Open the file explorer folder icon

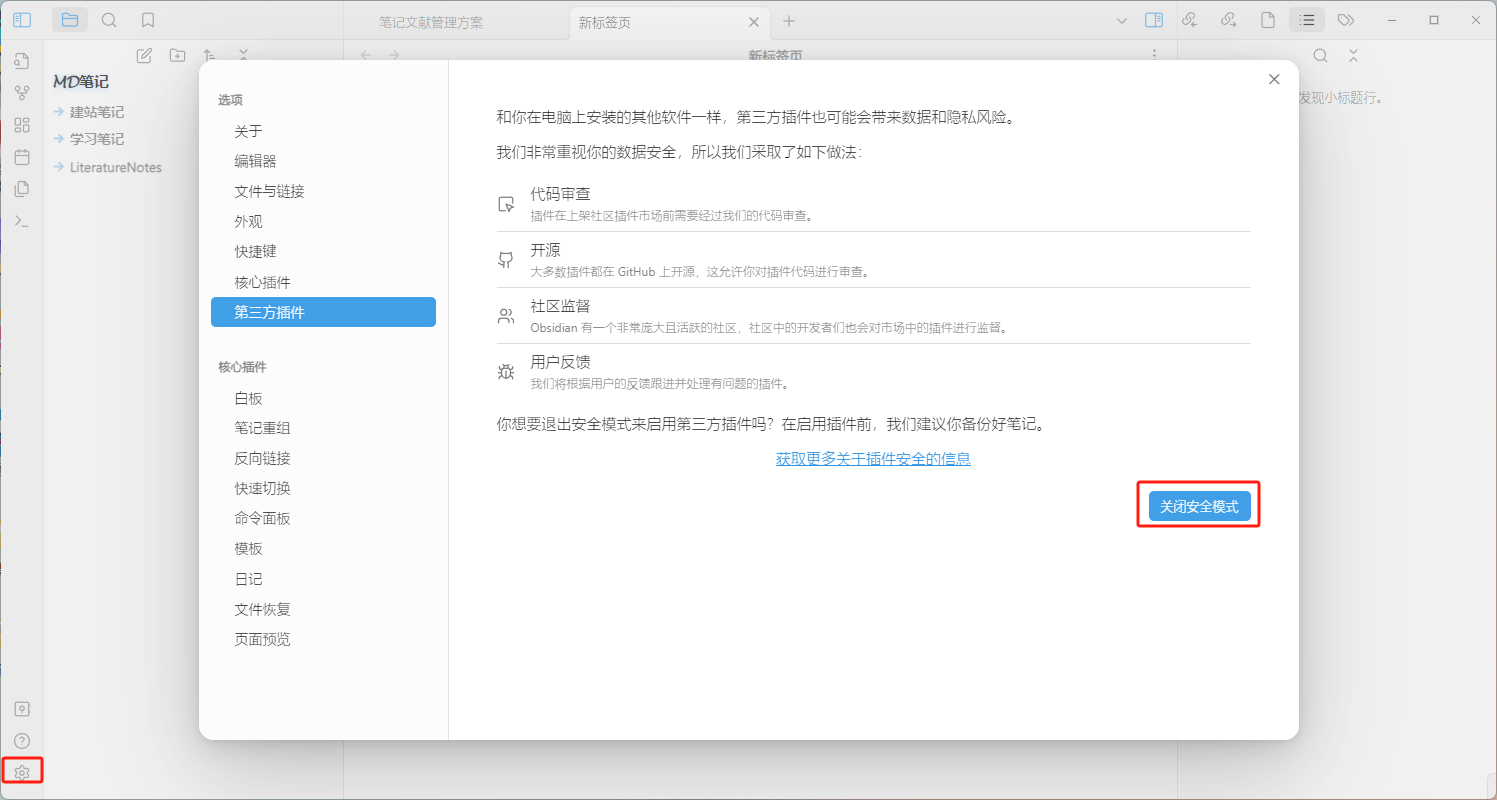pos(69,20)
